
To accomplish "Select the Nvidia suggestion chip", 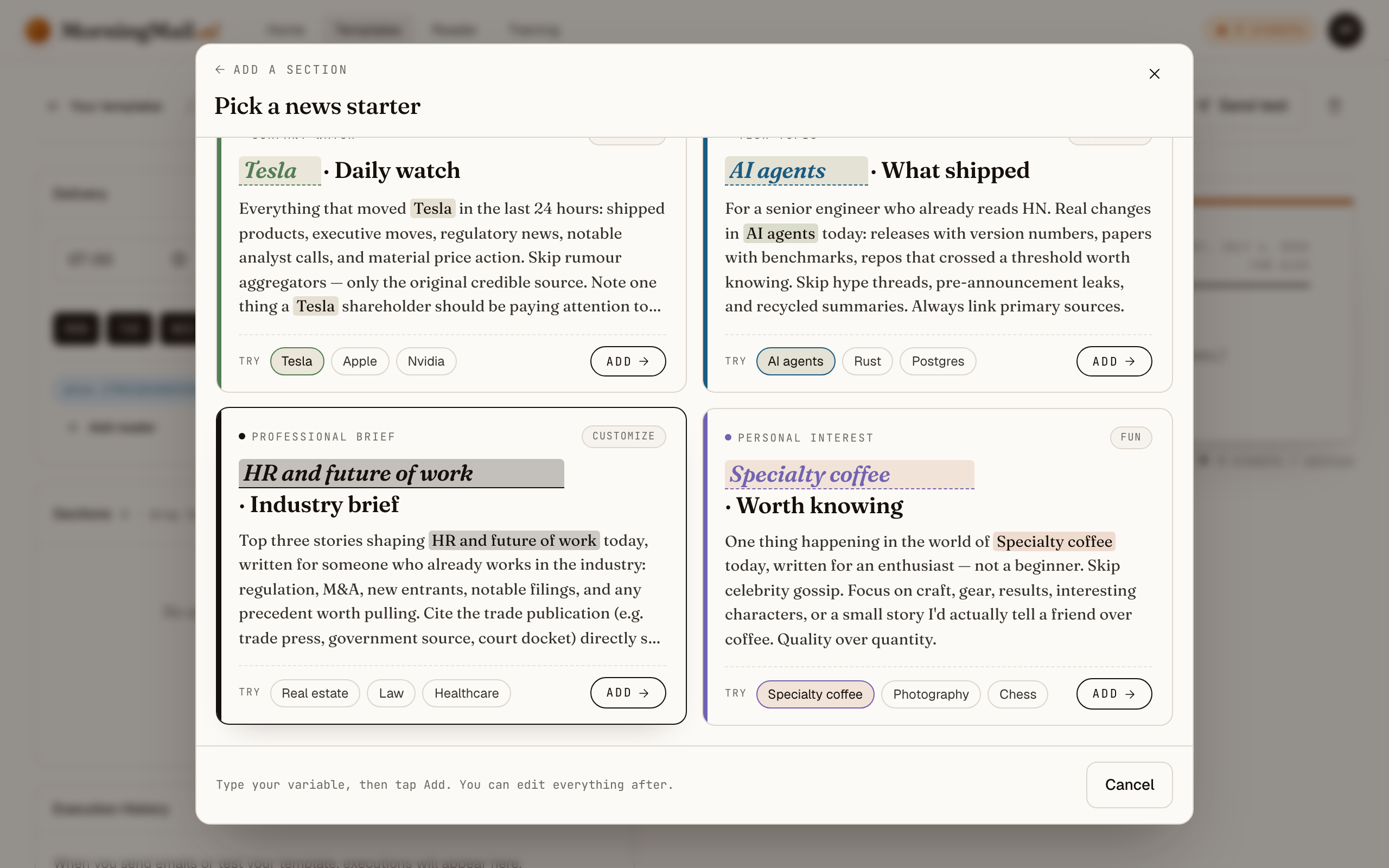I will 426,361.
